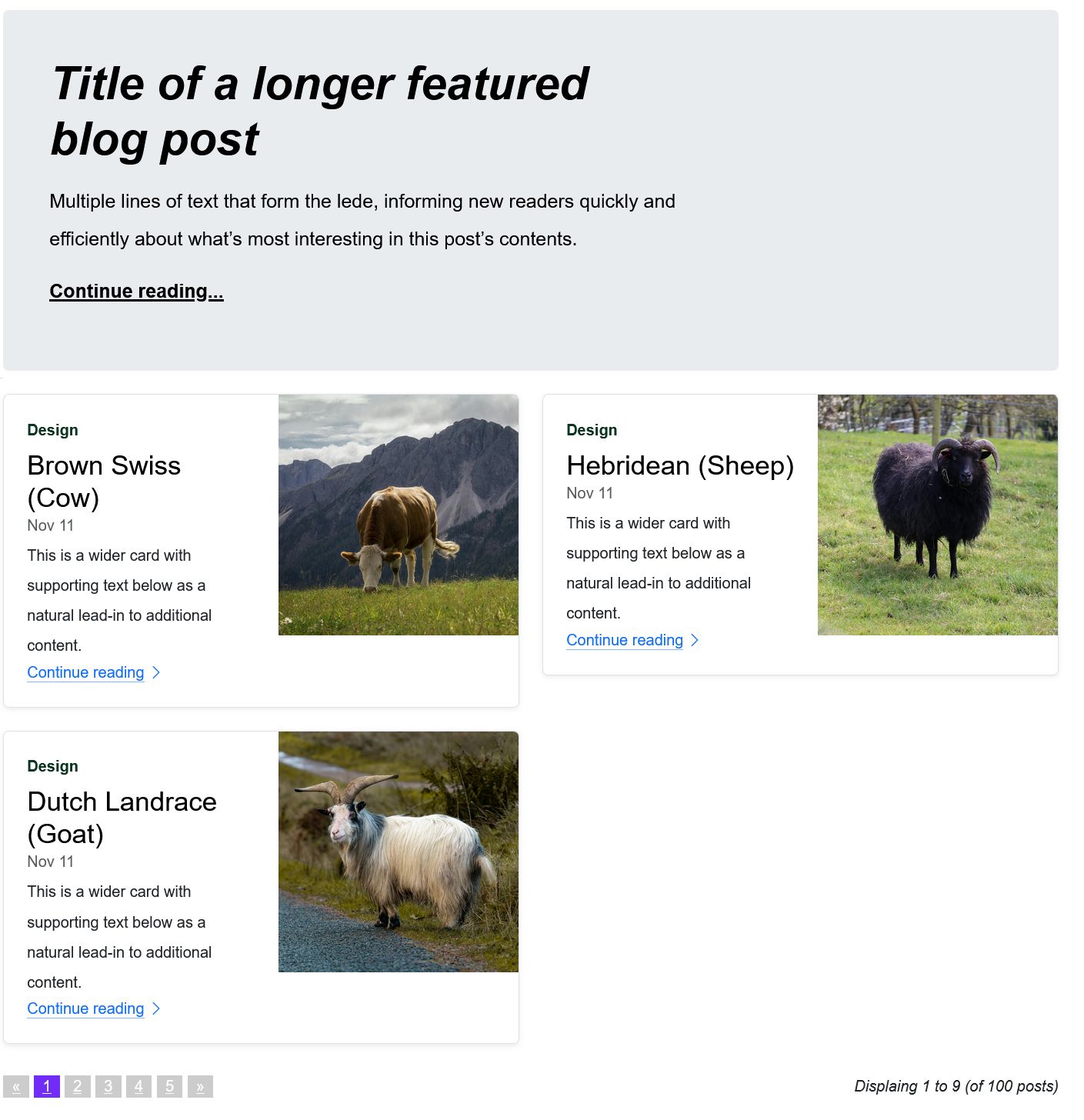
Task: Jump to pagination page 3
Action: [x=108, y=1087]
